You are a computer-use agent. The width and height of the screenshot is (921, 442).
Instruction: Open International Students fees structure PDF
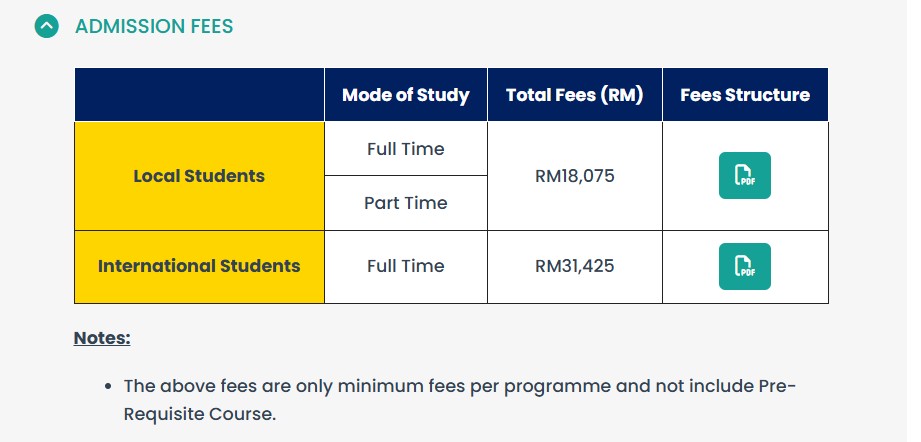[x=744, y=266]
